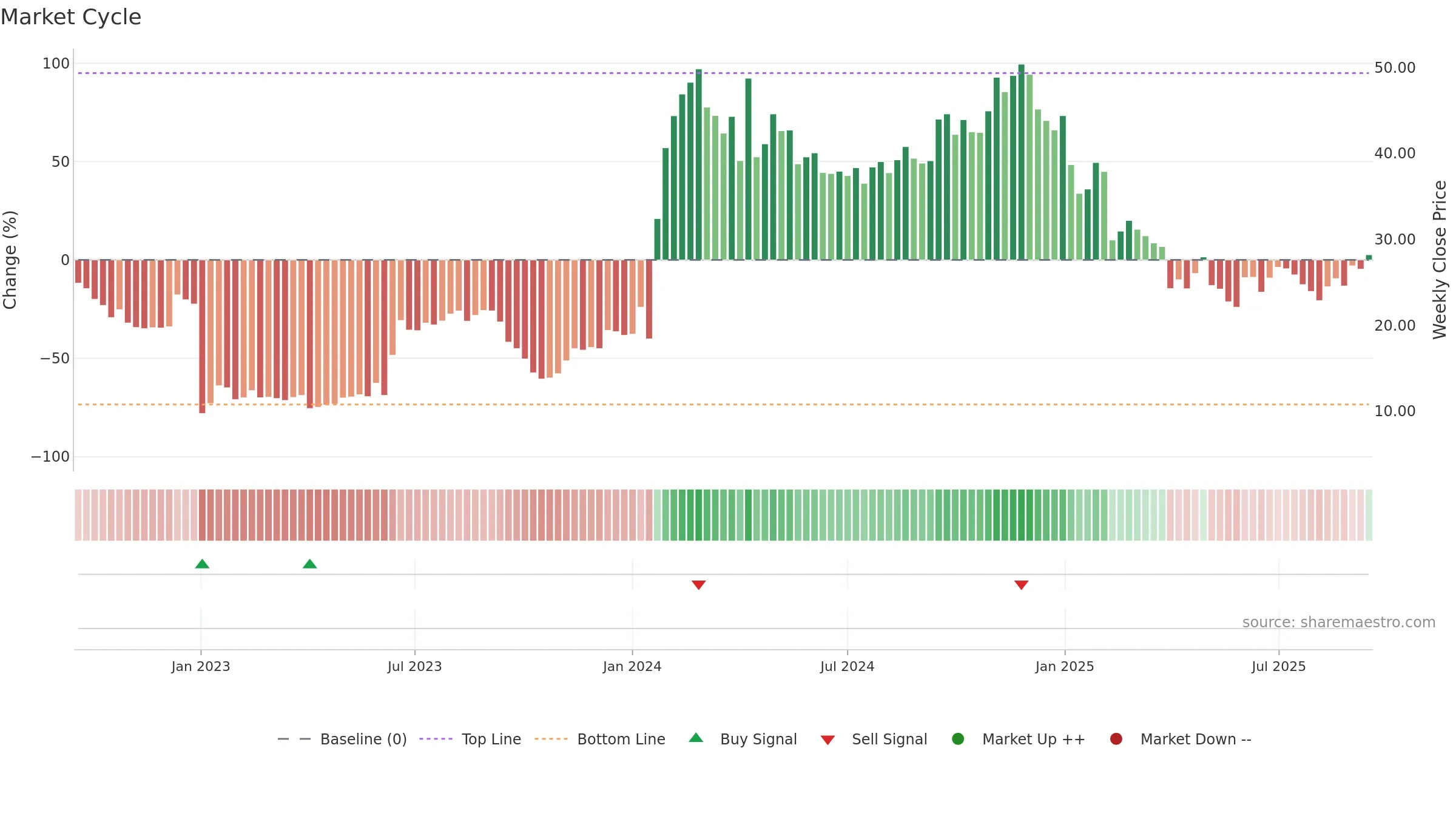Select the buy signal marker in spring 2023
The image size is (1456, 819).
[309, 564]
